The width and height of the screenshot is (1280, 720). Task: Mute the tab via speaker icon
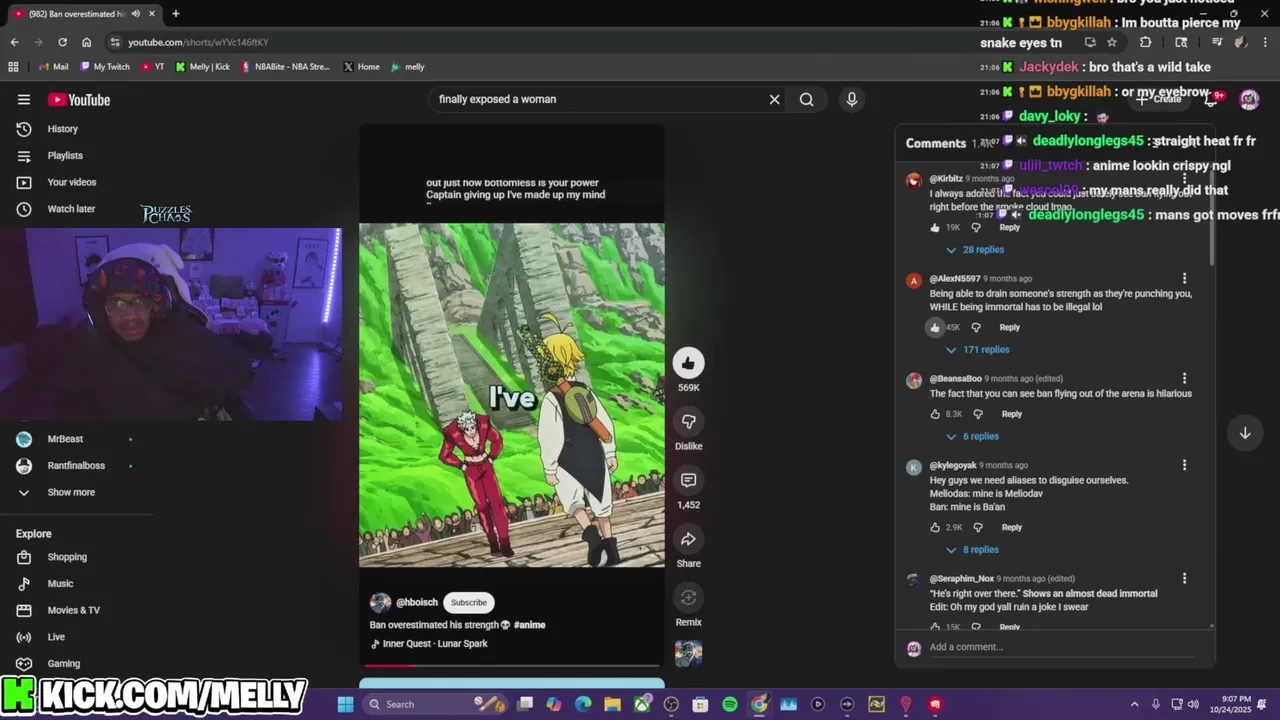[x=134, y=14]
